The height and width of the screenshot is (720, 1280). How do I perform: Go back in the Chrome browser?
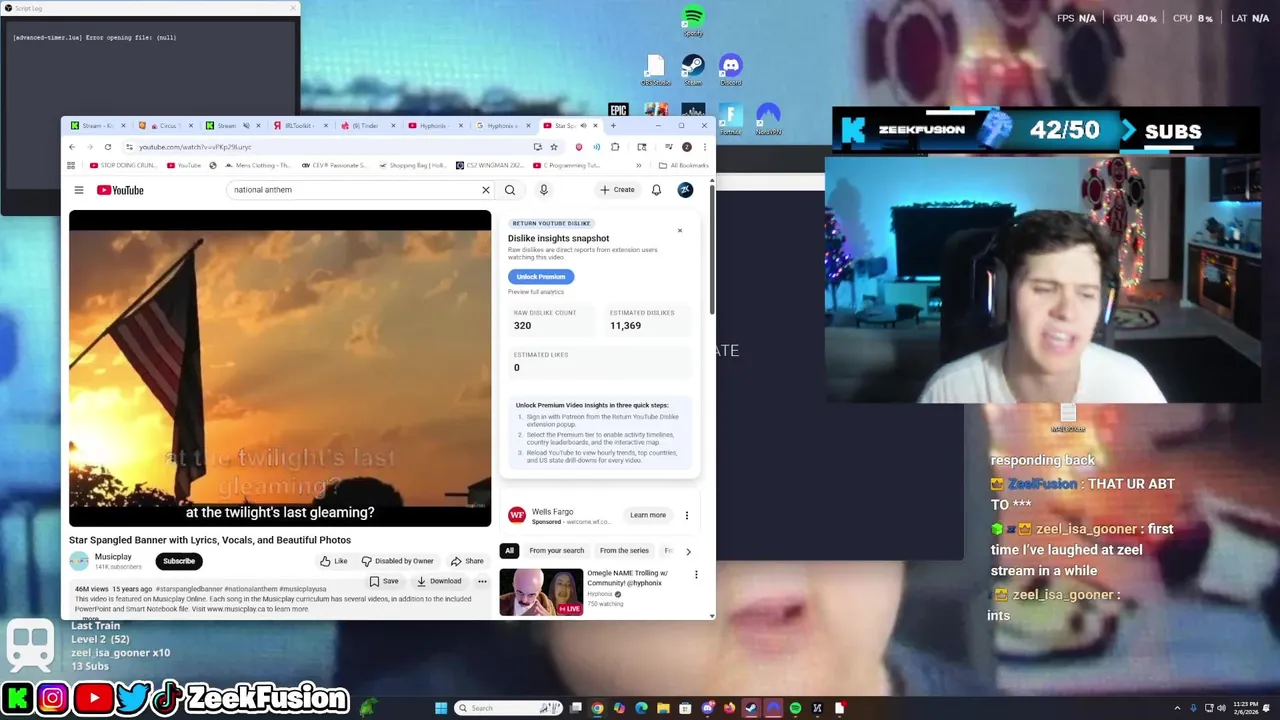(x=72, y=147)
